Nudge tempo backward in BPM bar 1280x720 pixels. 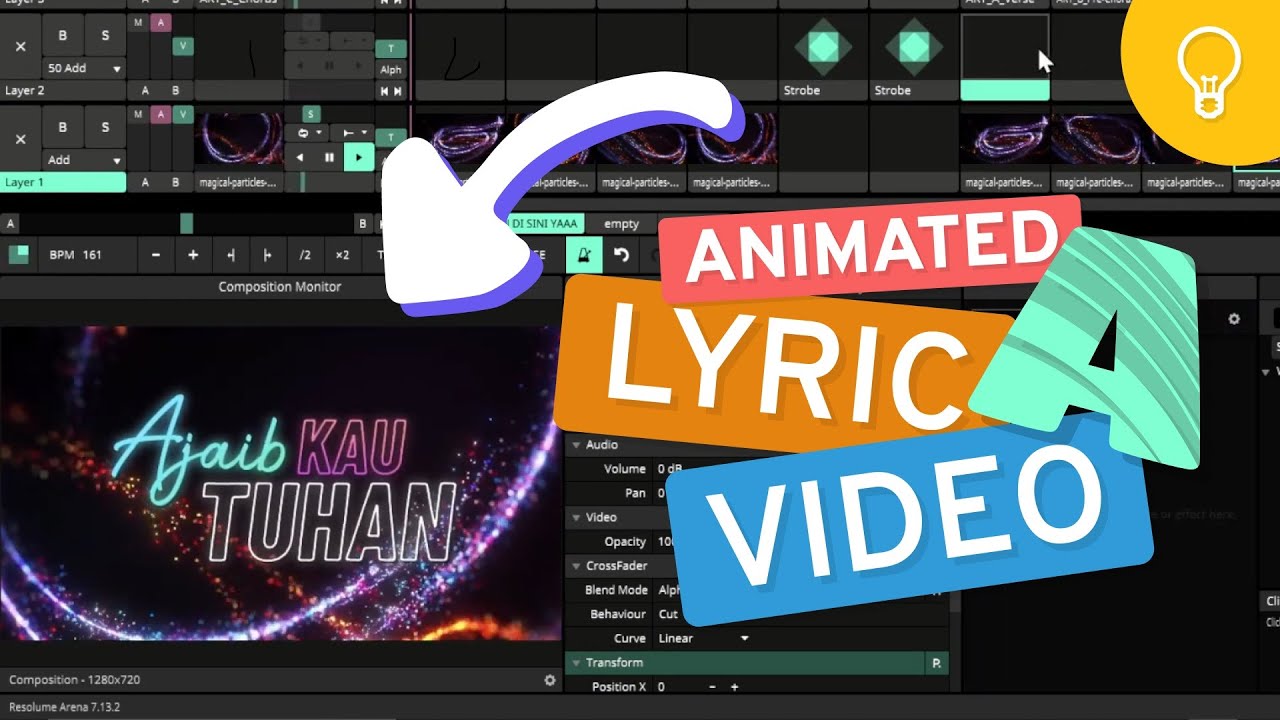231,255
